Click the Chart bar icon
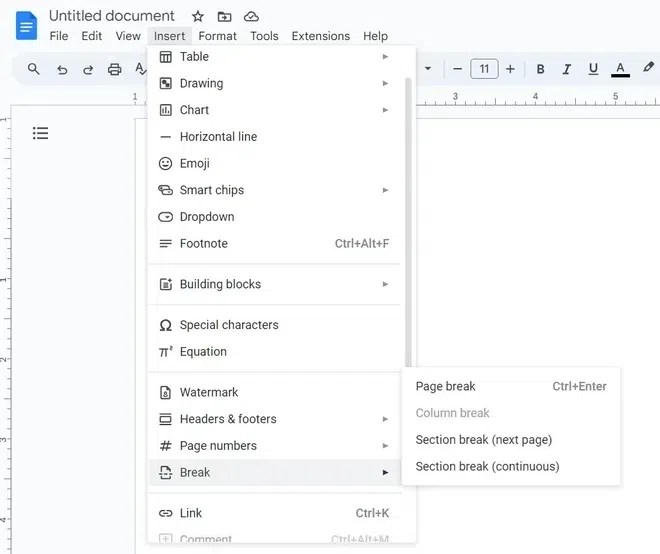The height and width of the screenshot is (554, 660). pos(165,110)
